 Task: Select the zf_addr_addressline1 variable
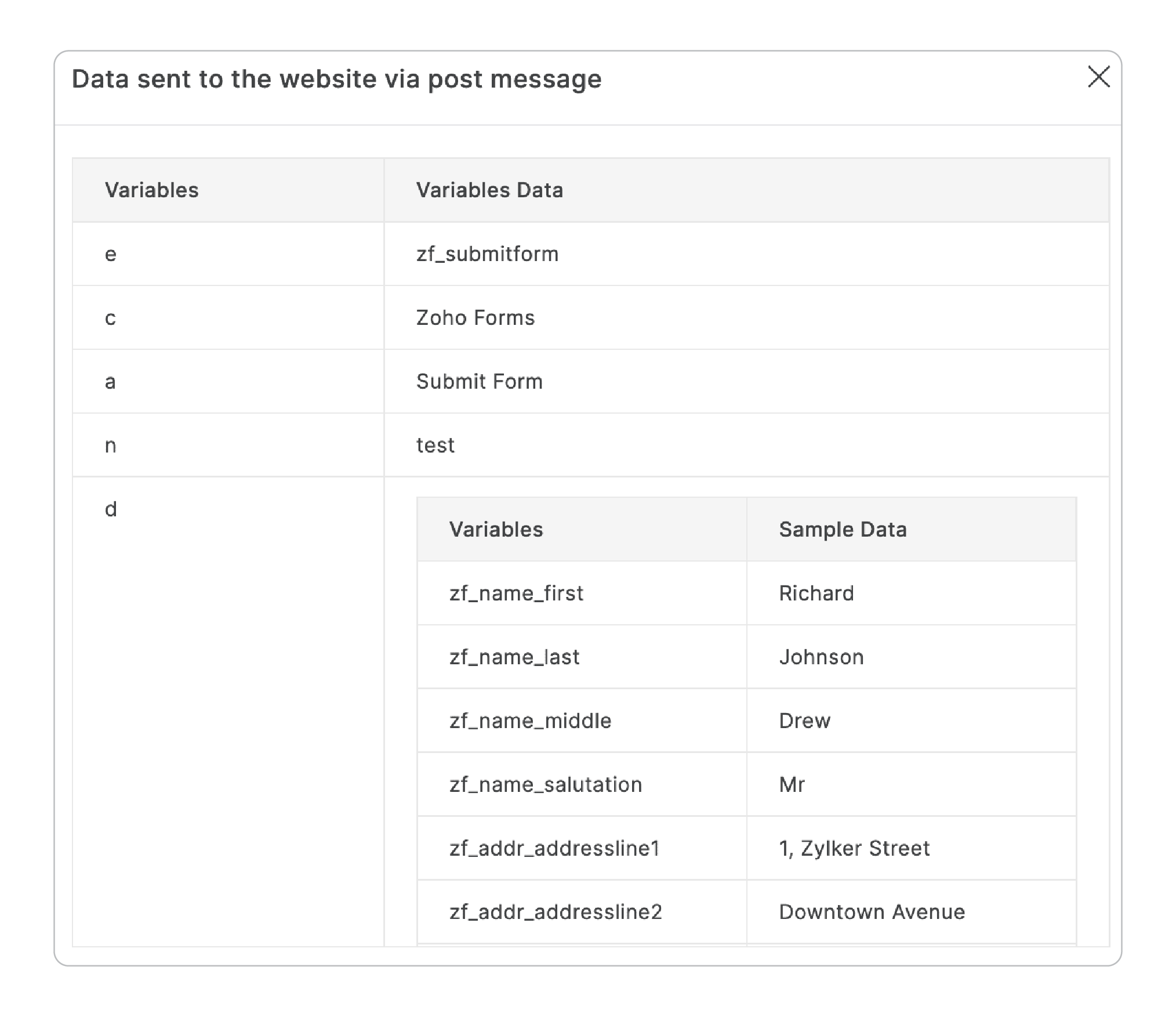click(554, 849)
